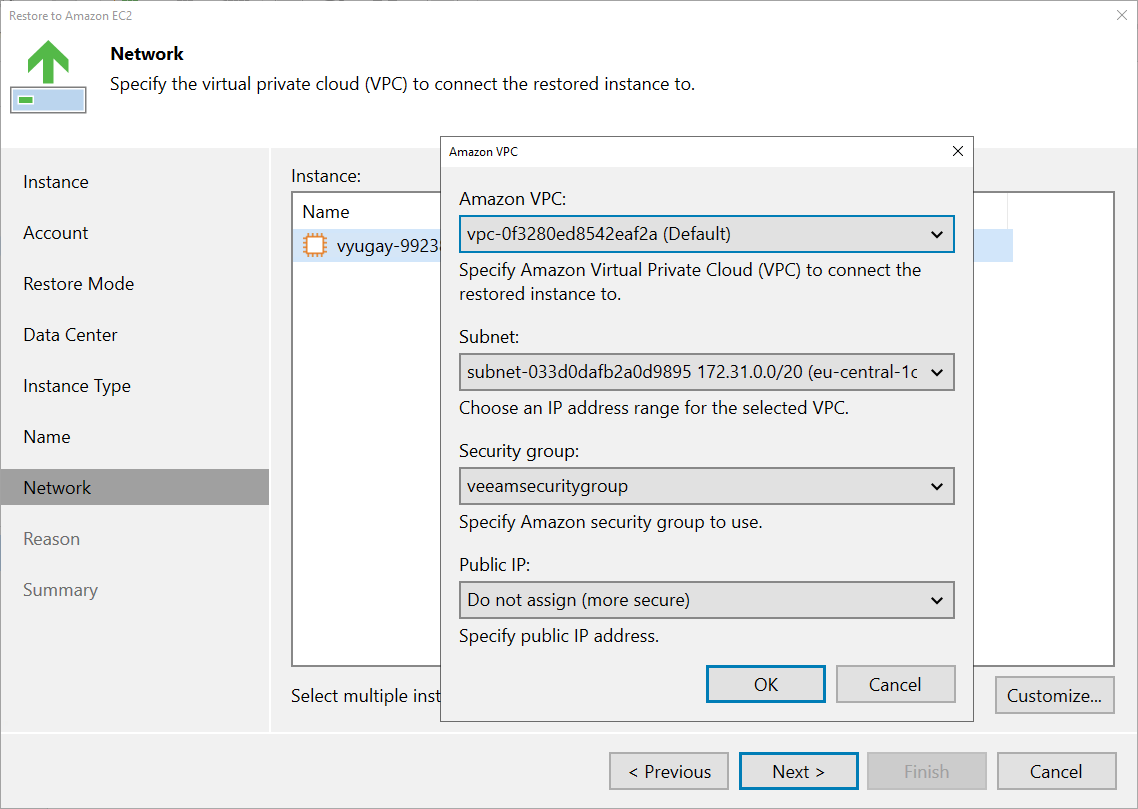The height and width of the screenshot is (809, 1138).
Task: Click the "Security group:" field label
Action: tap(519, 451)
